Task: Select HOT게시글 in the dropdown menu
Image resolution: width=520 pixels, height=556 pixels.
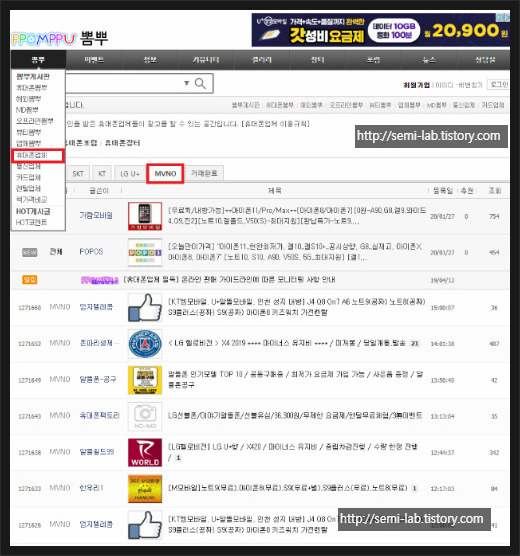Action: point(33,211)
